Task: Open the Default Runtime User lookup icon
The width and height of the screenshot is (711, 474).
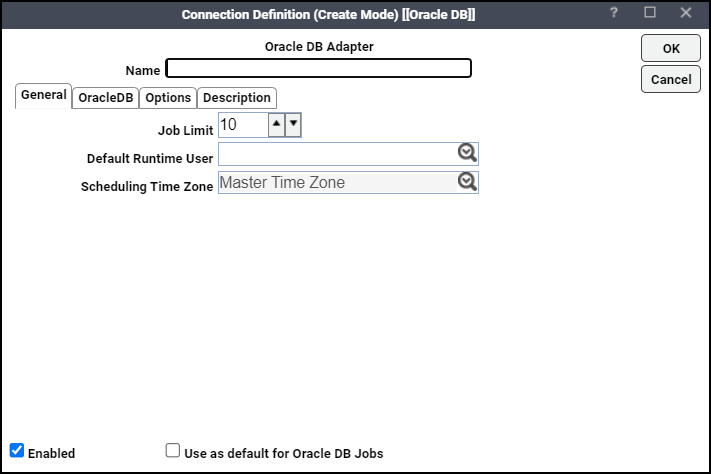Action: click(x=467, y=153)
